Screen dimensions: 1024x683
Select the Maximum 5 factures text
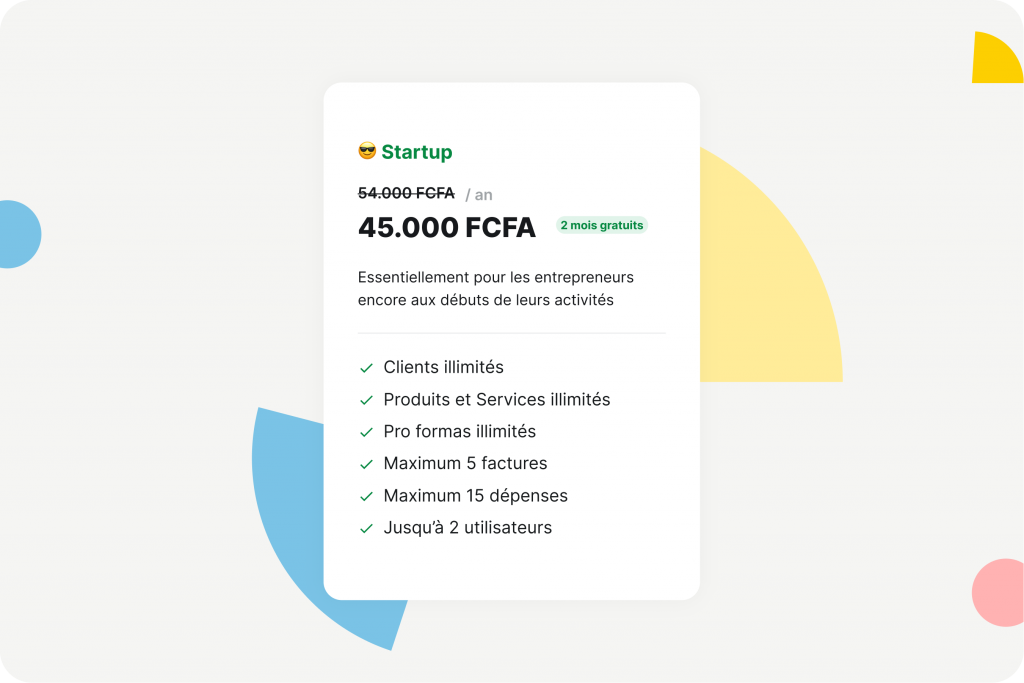[x=465, y=463]
